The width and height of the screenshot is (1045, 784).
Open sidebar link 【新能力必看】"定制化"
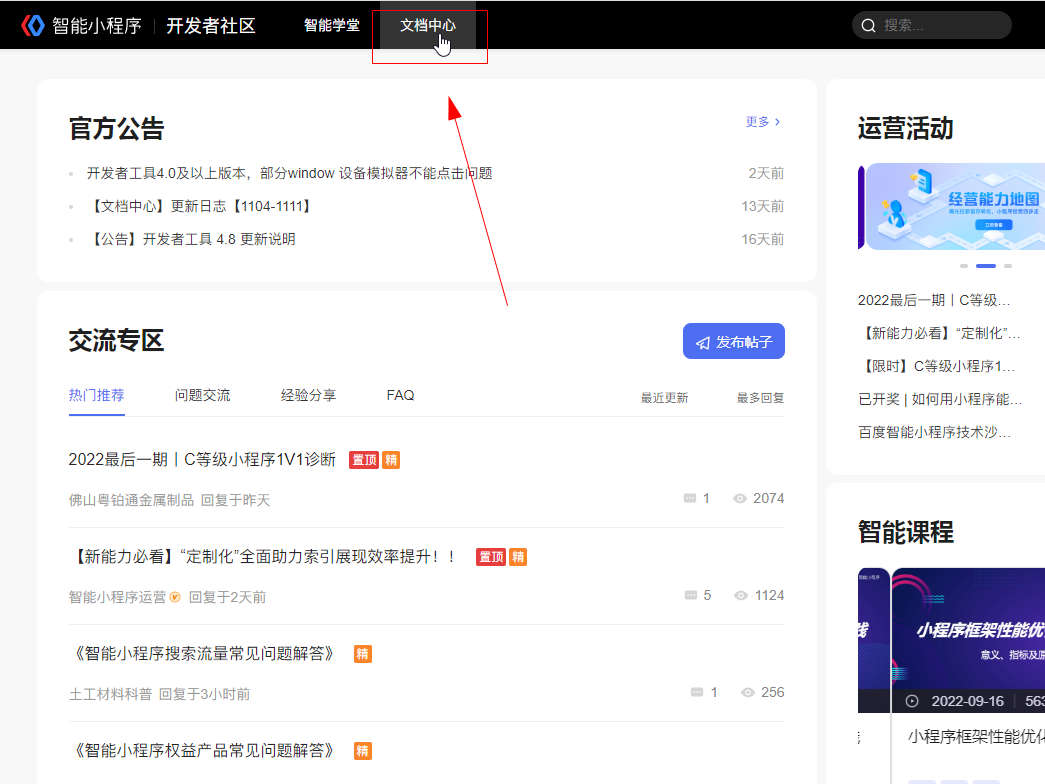[940, 333]
